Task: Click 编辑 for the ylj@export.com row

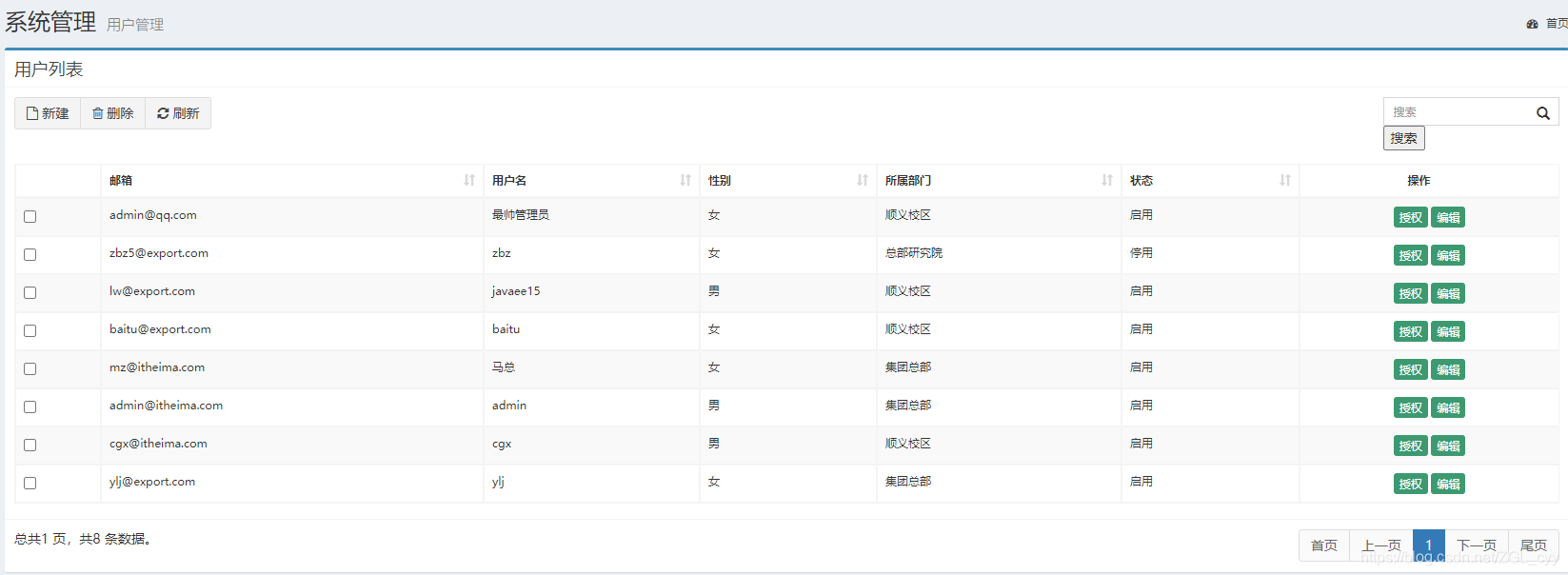Action: point(1448,484)
